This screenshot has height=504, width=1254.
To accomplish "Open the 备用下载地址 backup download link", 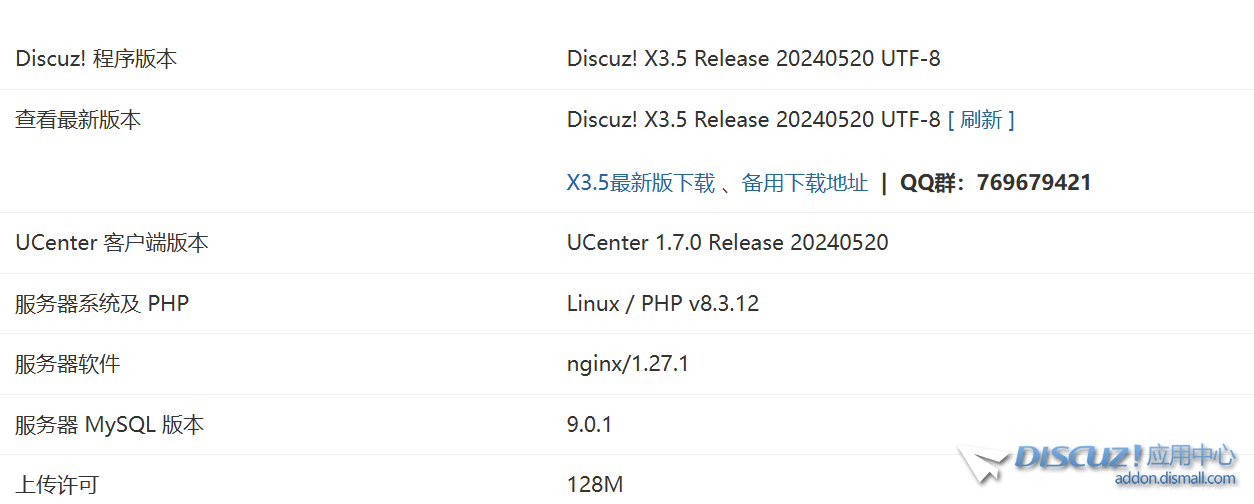I will coord(804,183).
